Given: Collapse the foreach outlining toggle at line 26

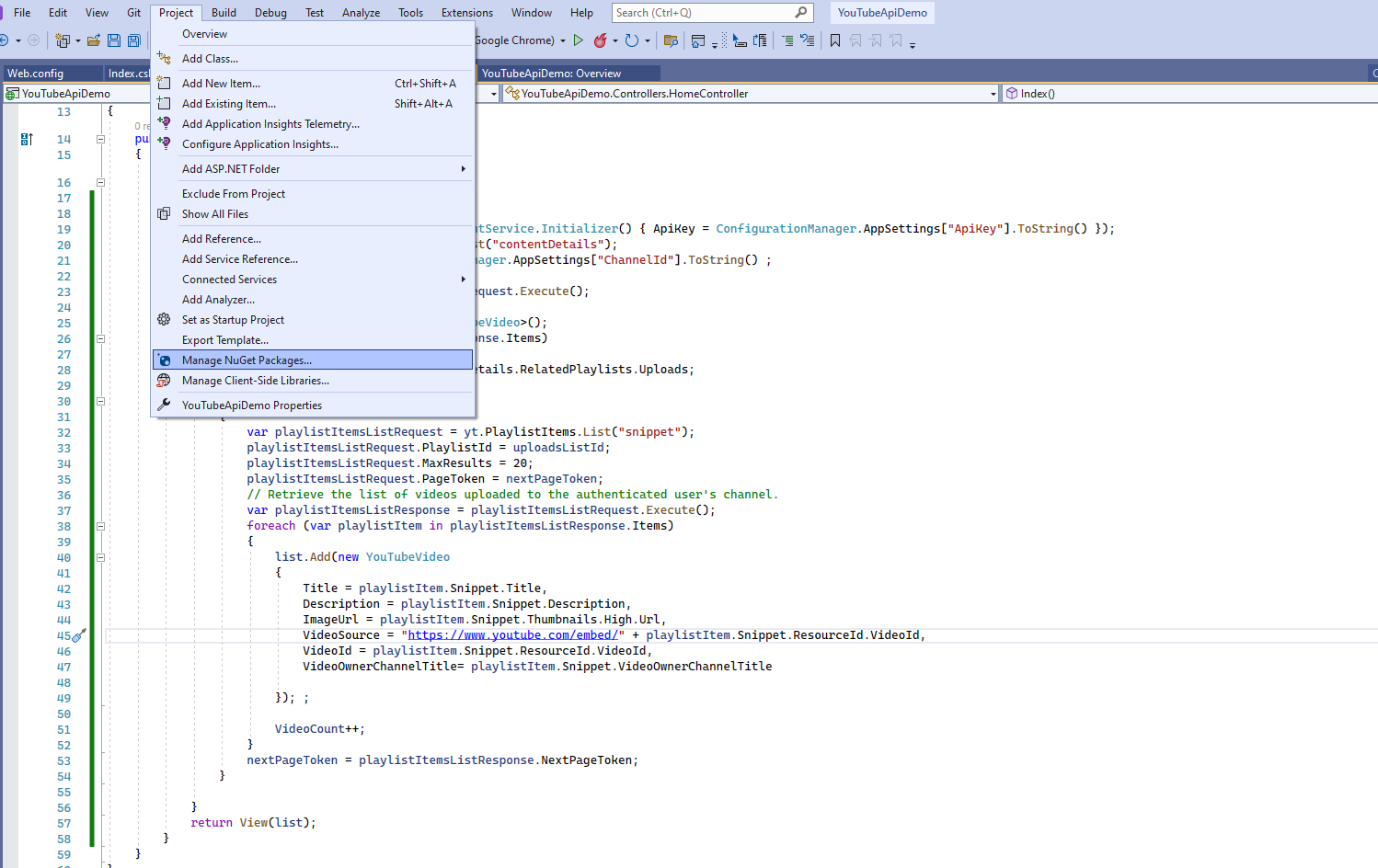Looking at the screenshot, I should [x=100, y=338].
